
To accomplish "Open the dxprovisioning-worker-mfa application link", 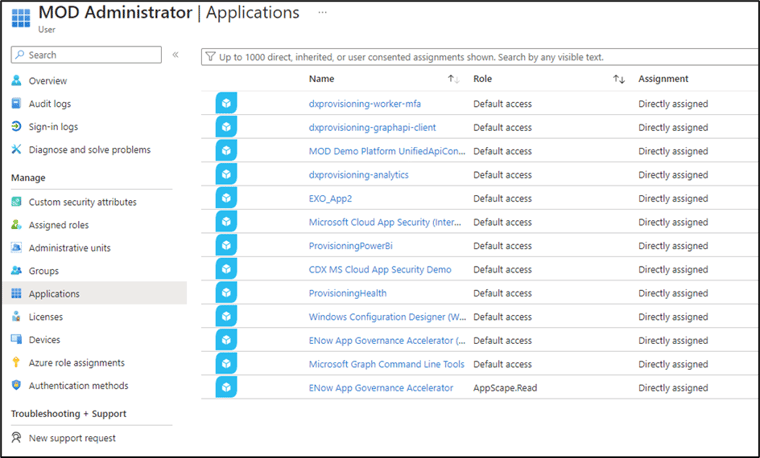I will point(364,104).
